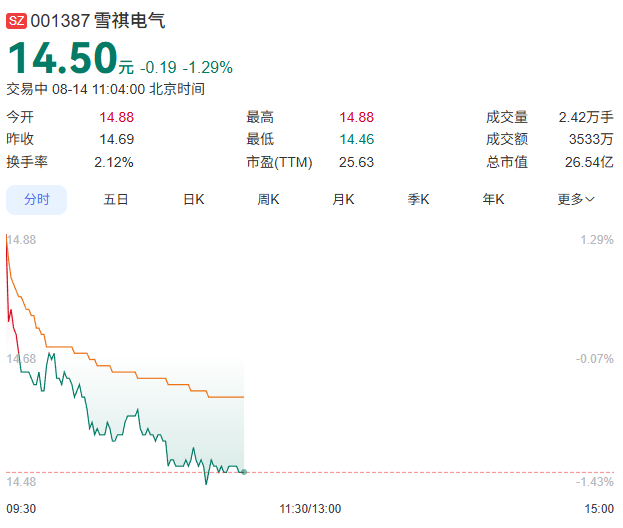Select the 季K quarterly chart tab
The width and height of the screenshot is (623, 528).
(x=418, y=199)
